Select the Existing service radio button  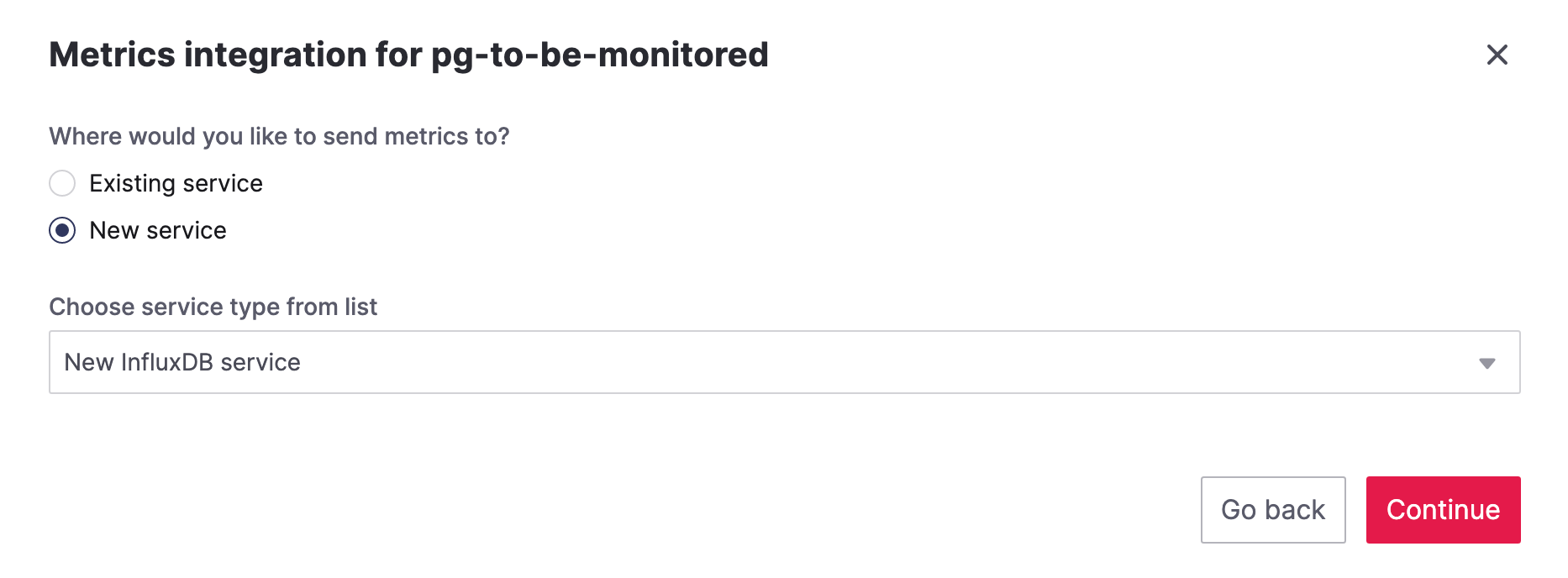click(x=62, y=183)
